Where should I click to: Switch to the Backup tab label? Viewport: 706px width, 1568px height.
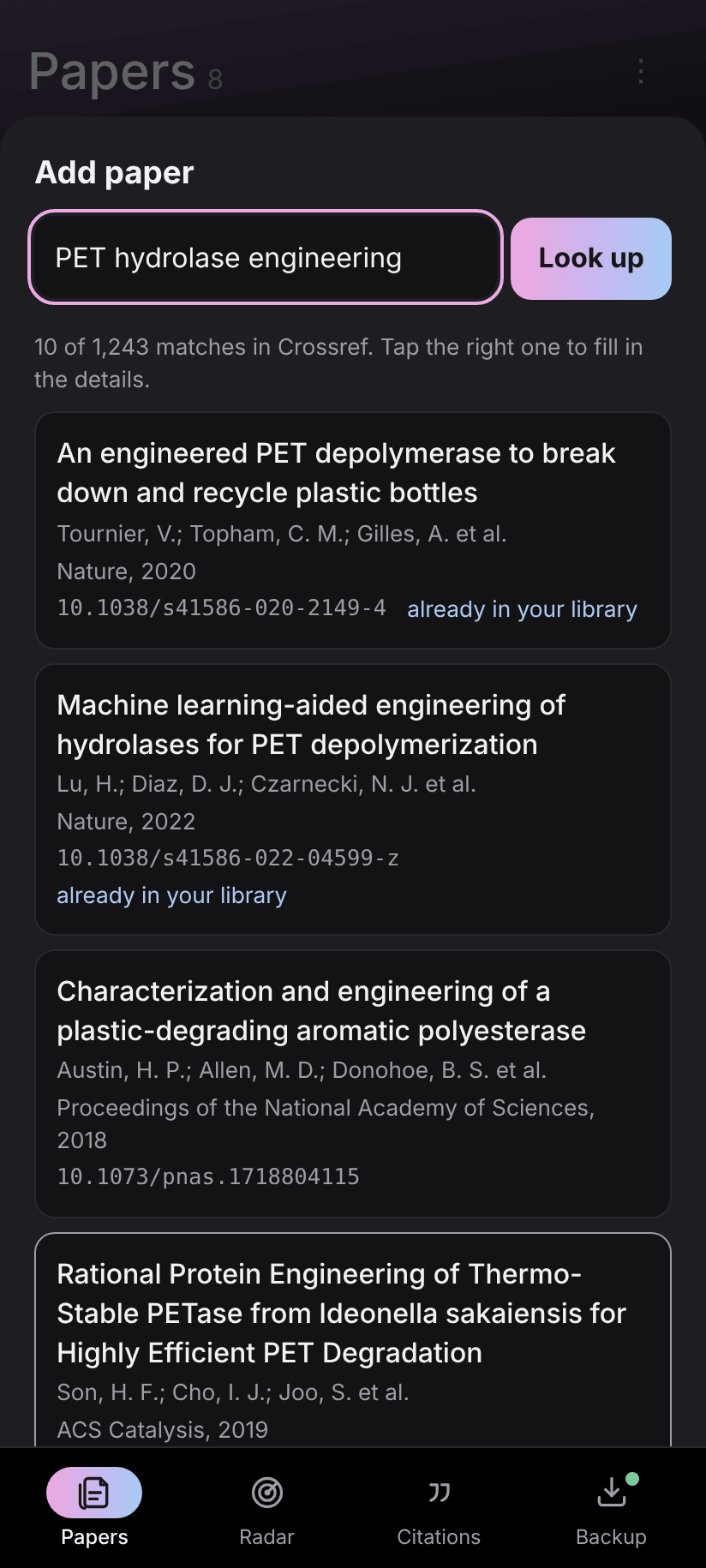point(611,1537)
